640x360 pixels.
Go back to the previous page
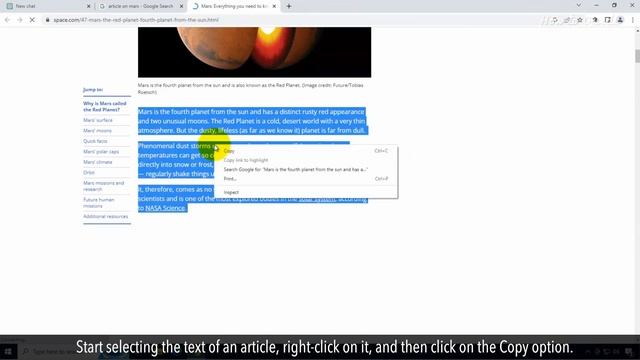click(7, 20)
